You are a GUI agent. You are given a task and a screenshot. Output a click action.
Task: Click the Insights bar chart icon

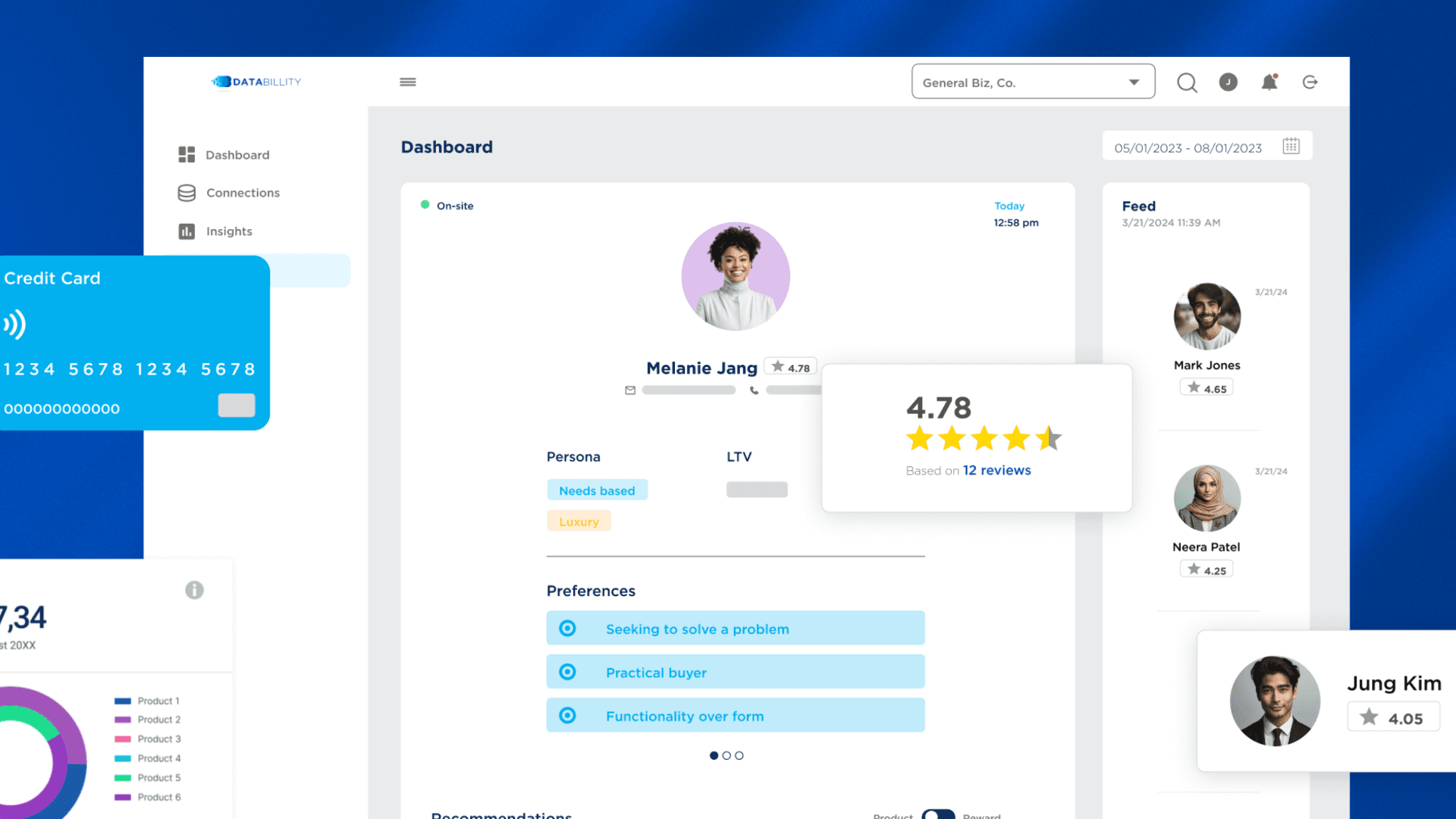[187, 231]
